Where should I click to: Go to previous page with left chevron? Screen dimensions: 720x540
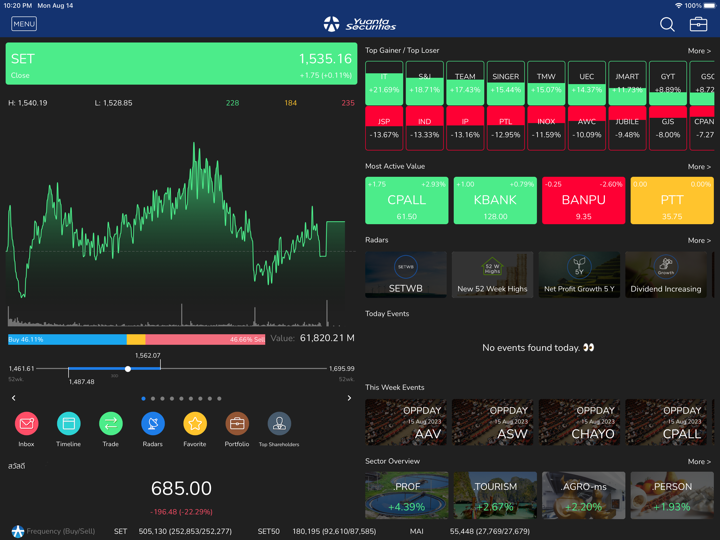[x=14, y=398]
